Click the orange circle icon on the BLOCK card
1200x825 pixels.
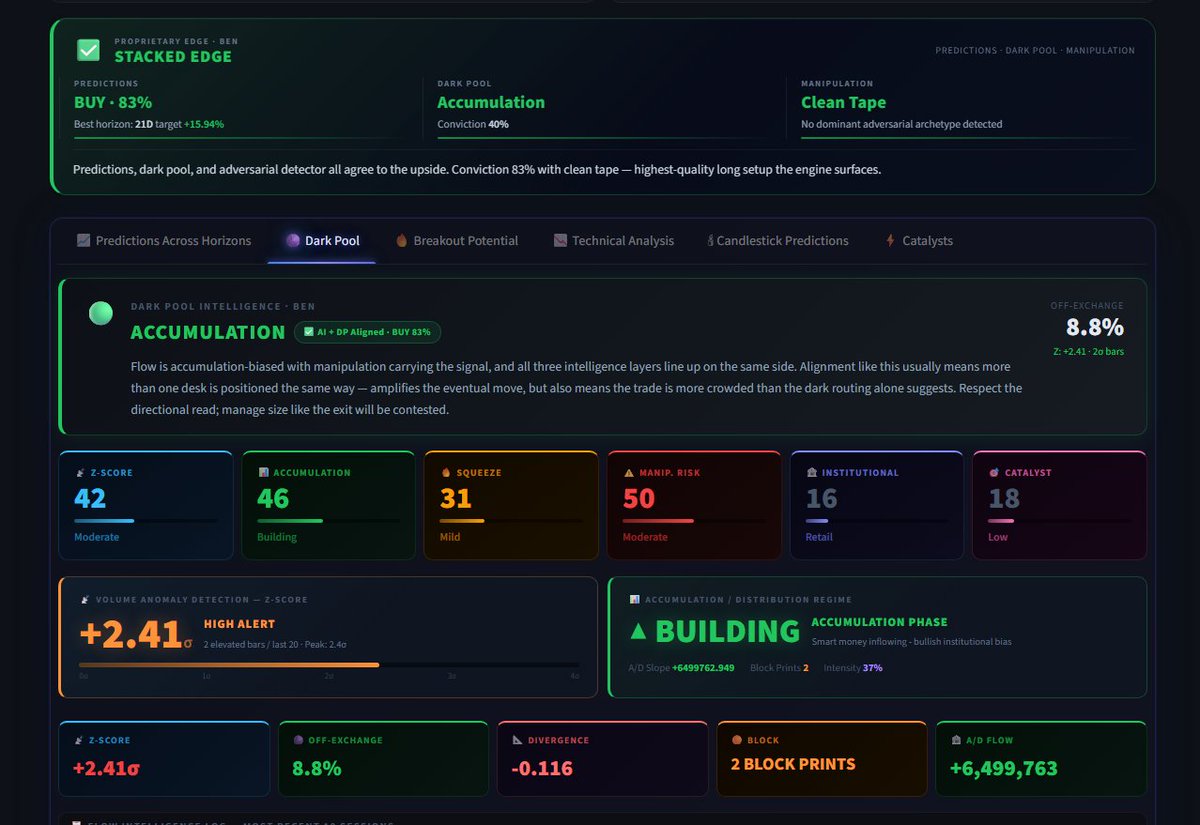737,741
